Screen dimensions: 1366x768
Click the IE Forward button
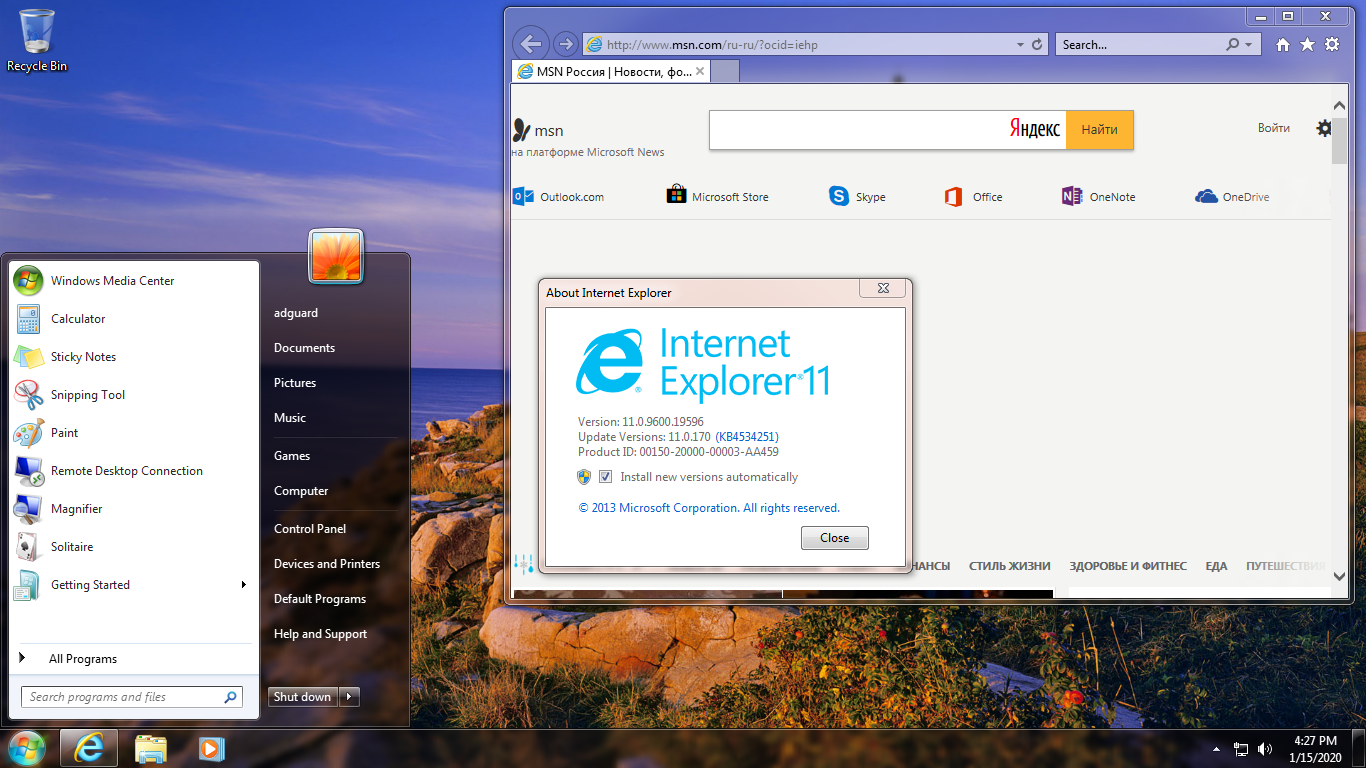566,44
